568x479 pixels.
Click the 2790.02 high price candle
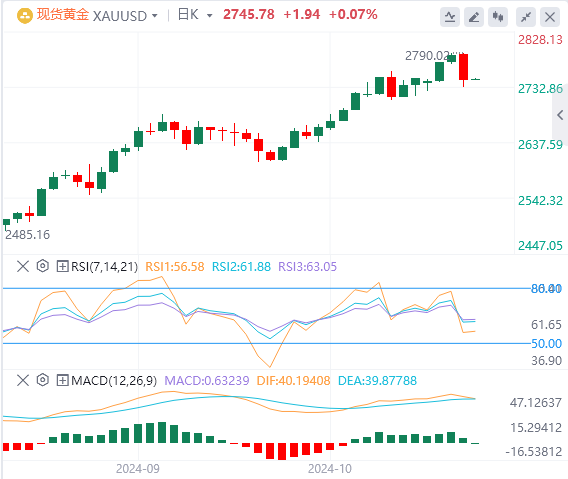point(451,58)
